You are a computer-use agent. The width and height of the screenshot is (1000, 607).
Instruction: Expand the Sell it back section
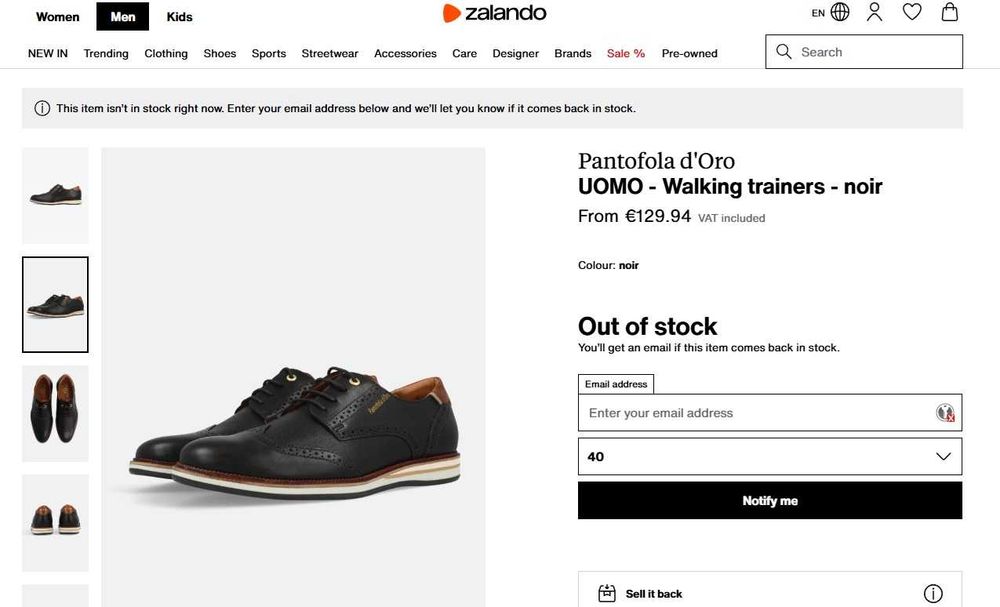pyautogui.click(x=654, y=594)
